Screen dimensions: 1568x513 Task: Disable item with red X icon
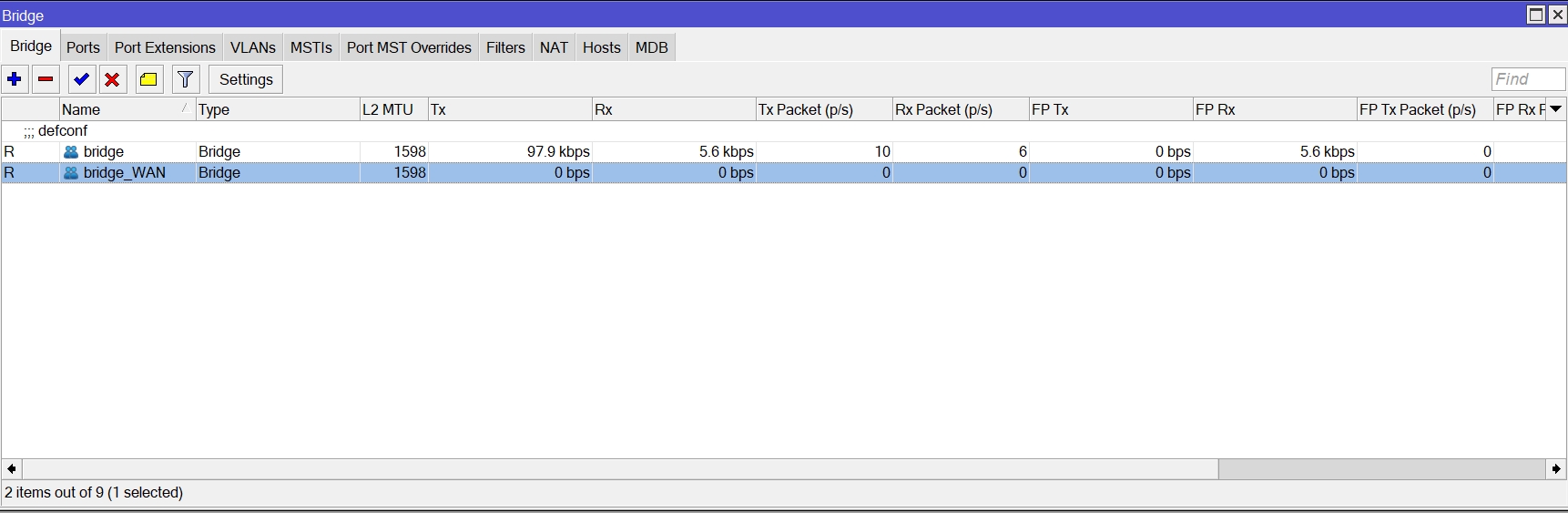(x=112, y=79)
